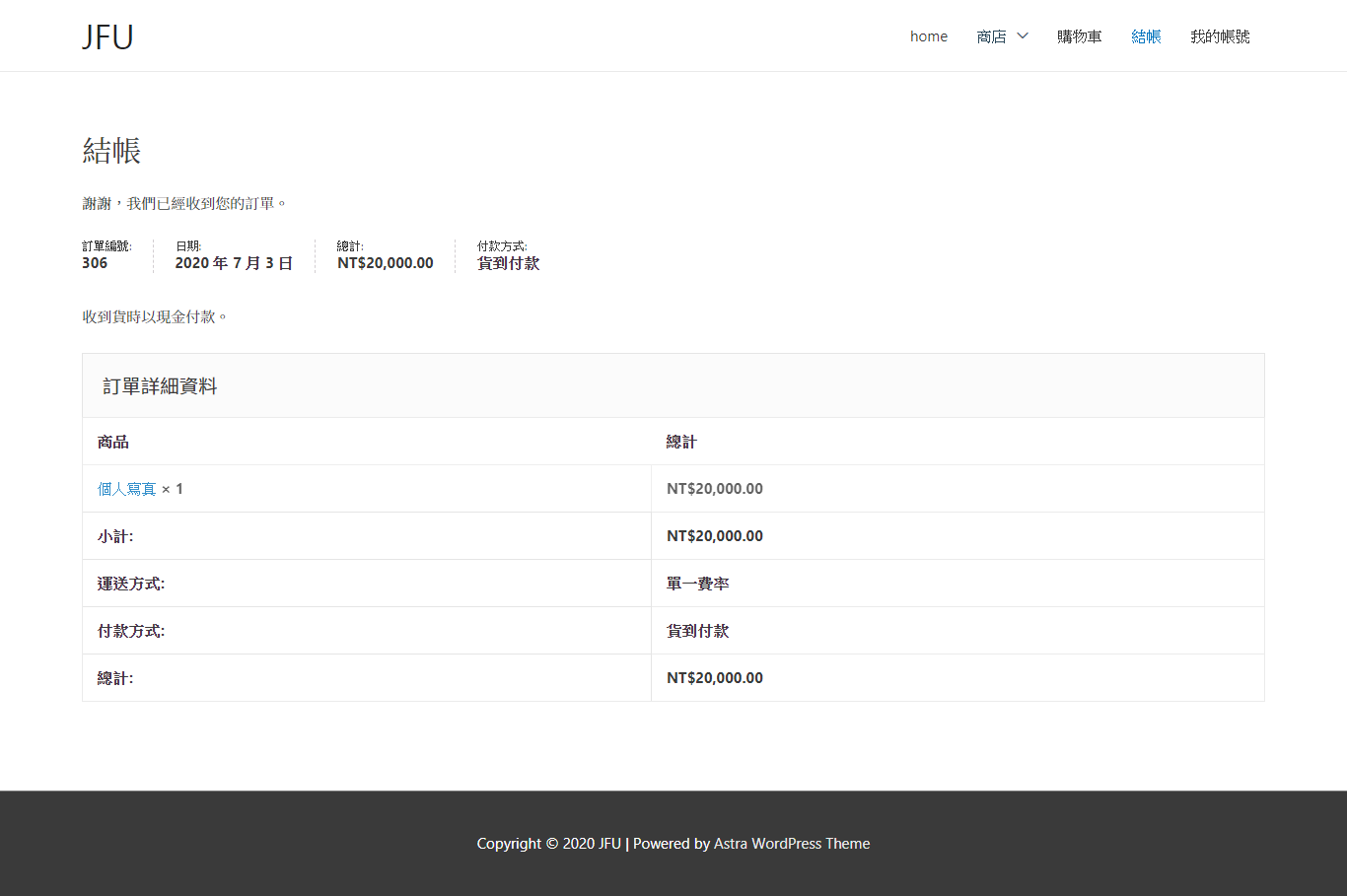Visit the Astra WordPress Theme footer link
This screenshot has width=1347, height=896.
pyautogui.click(x=792, y=844)
